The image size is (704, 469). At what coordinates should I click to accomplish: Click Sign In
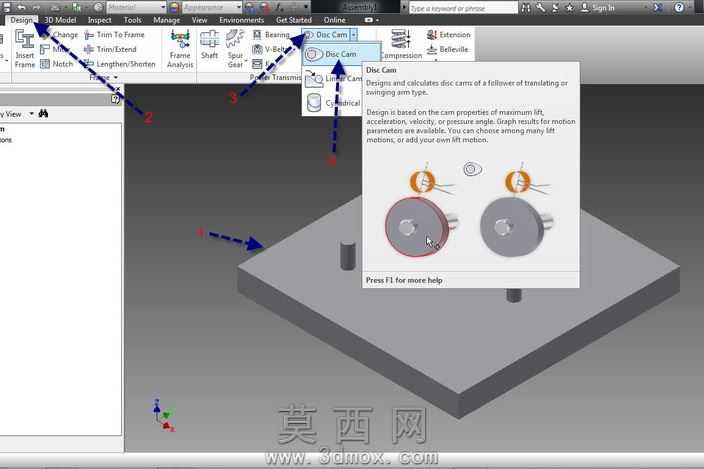598,8
